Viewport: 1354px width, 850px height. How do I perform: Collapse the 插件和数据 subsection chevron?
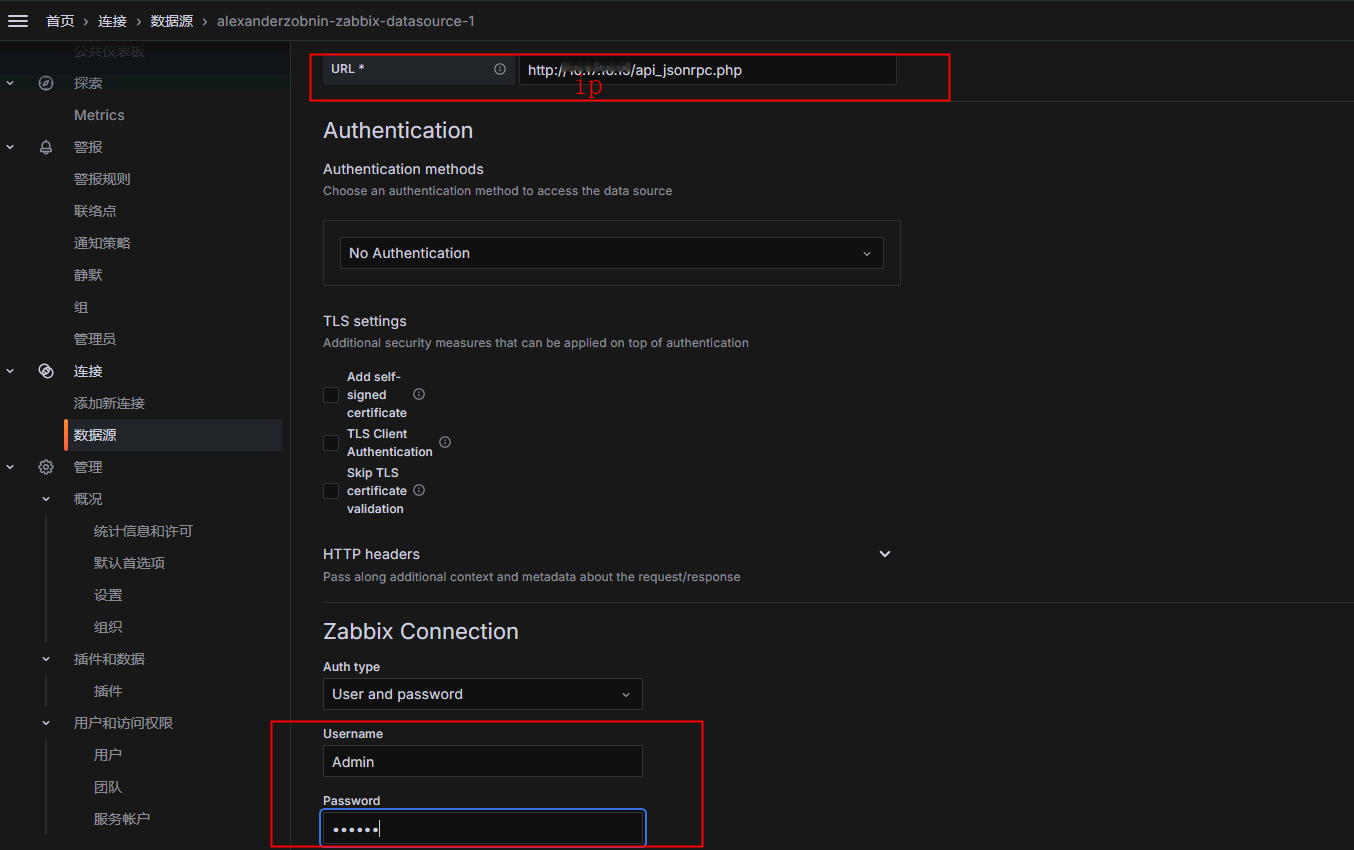(46, 659)
